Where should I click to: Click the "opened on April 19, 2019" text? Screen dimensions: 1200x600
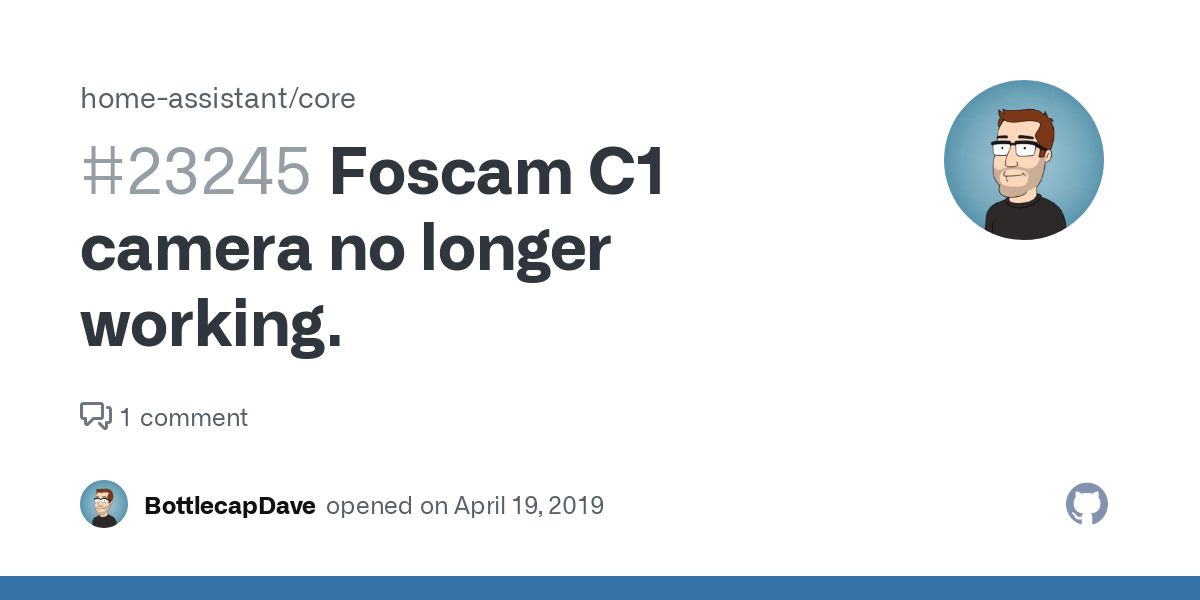click(x=465, y=505)
